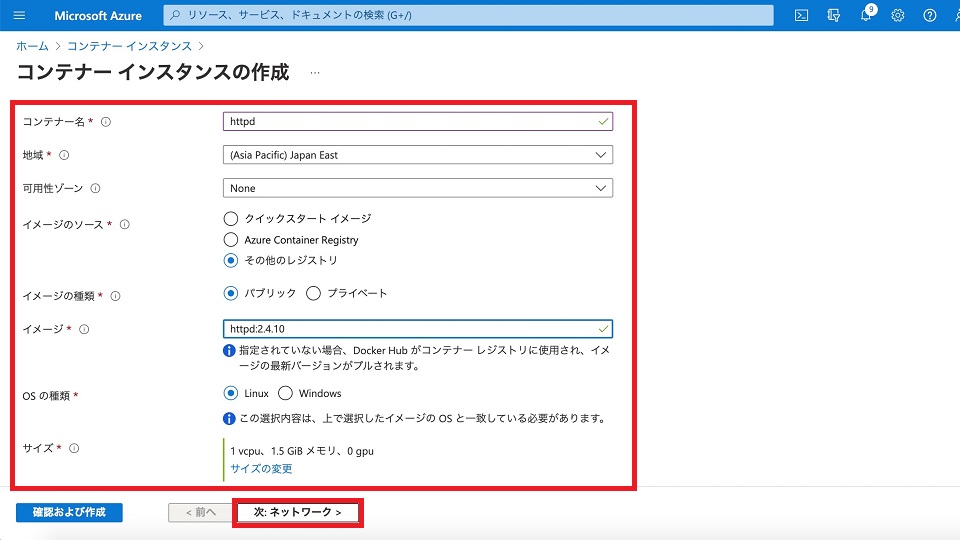Open the notifications bell
The image size is (960, 540).
coord(866,15)
